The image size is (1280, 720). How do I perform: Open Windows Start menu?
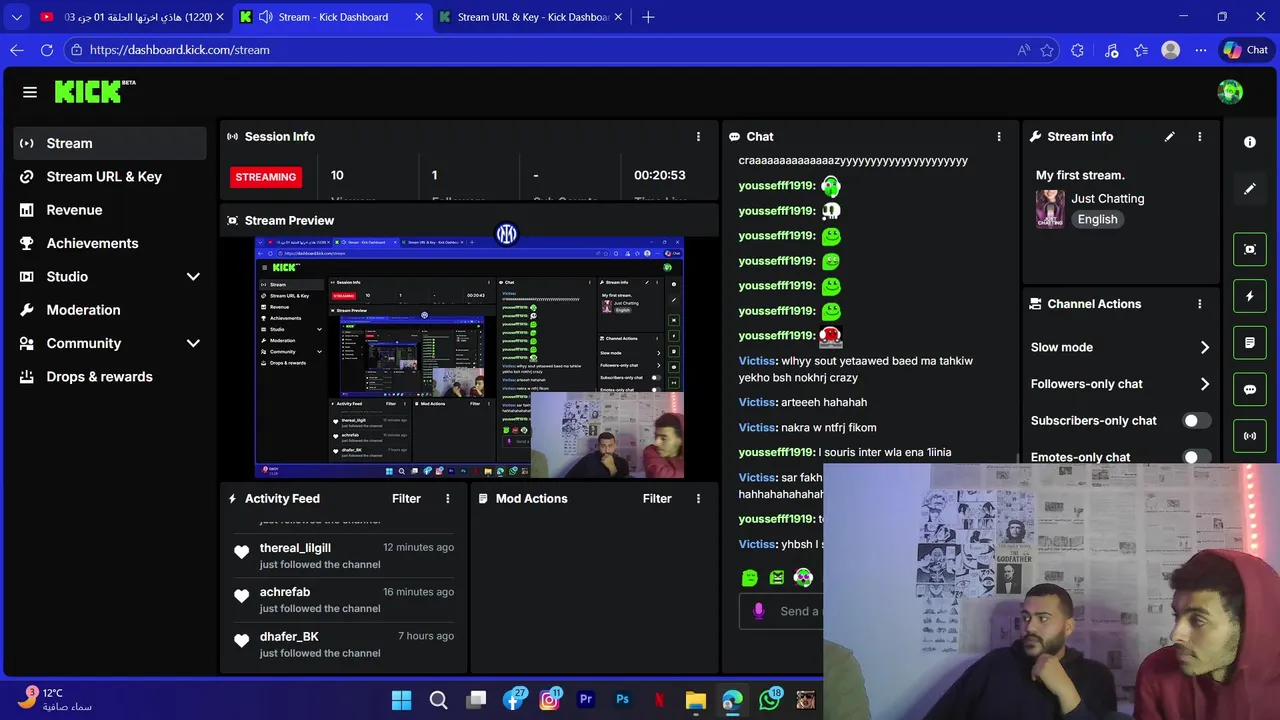[401, 700]
